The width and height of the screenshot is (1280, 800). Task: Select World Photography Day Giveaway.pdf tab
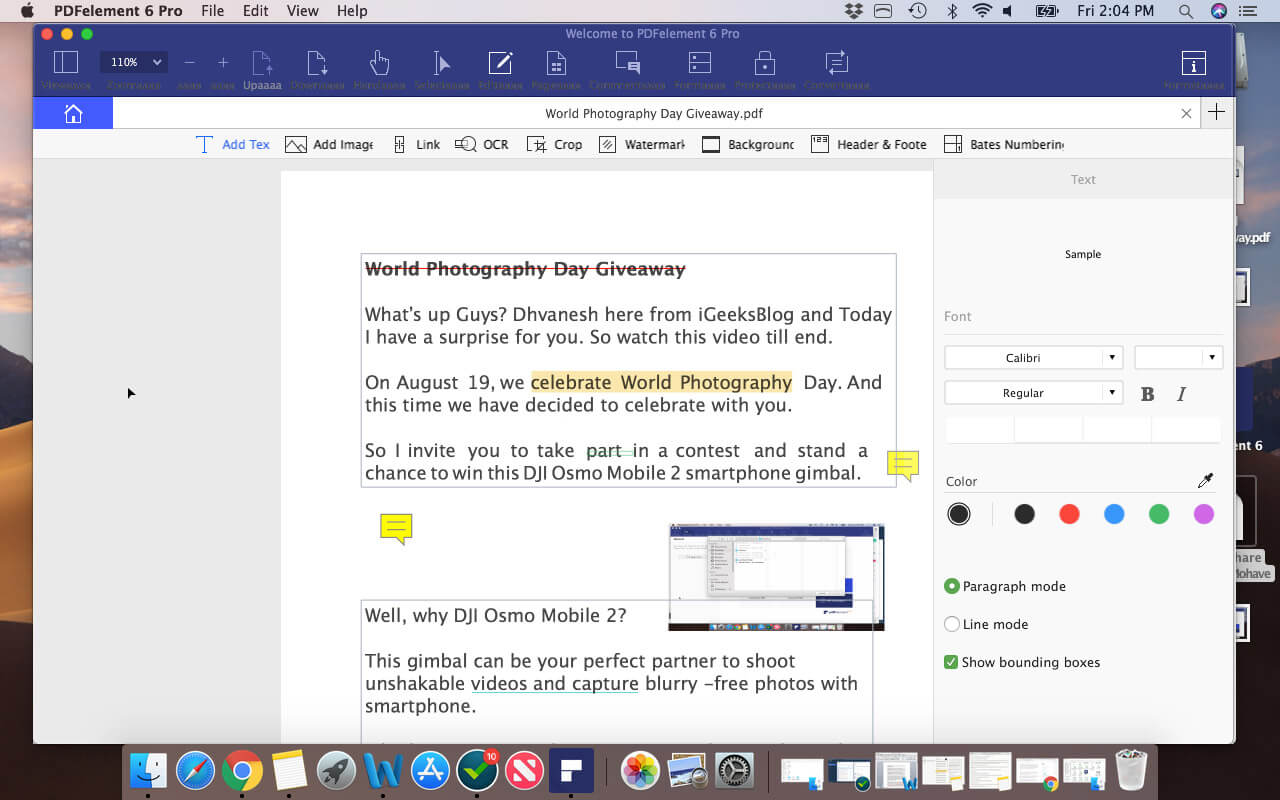click(x=654, y=113)
